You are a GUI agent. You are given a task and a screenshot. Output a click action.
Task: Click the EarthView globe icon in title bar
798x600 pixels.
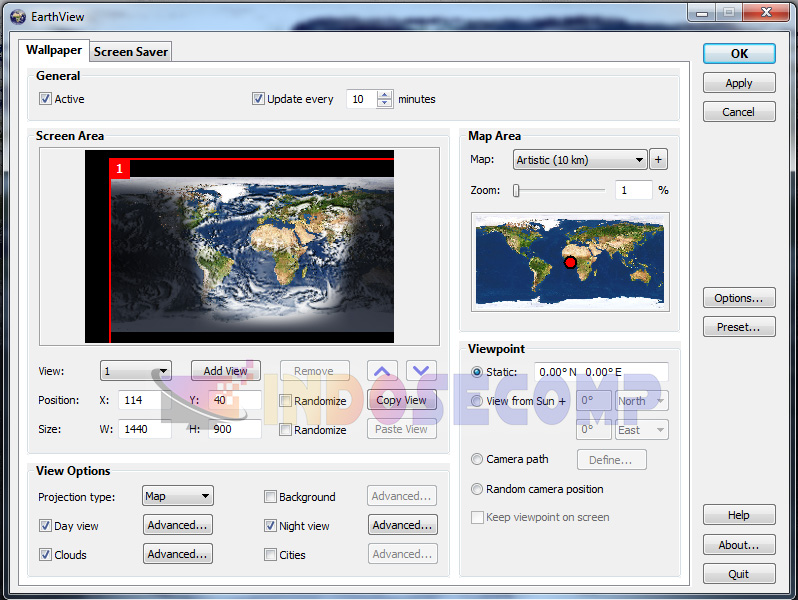18,17
